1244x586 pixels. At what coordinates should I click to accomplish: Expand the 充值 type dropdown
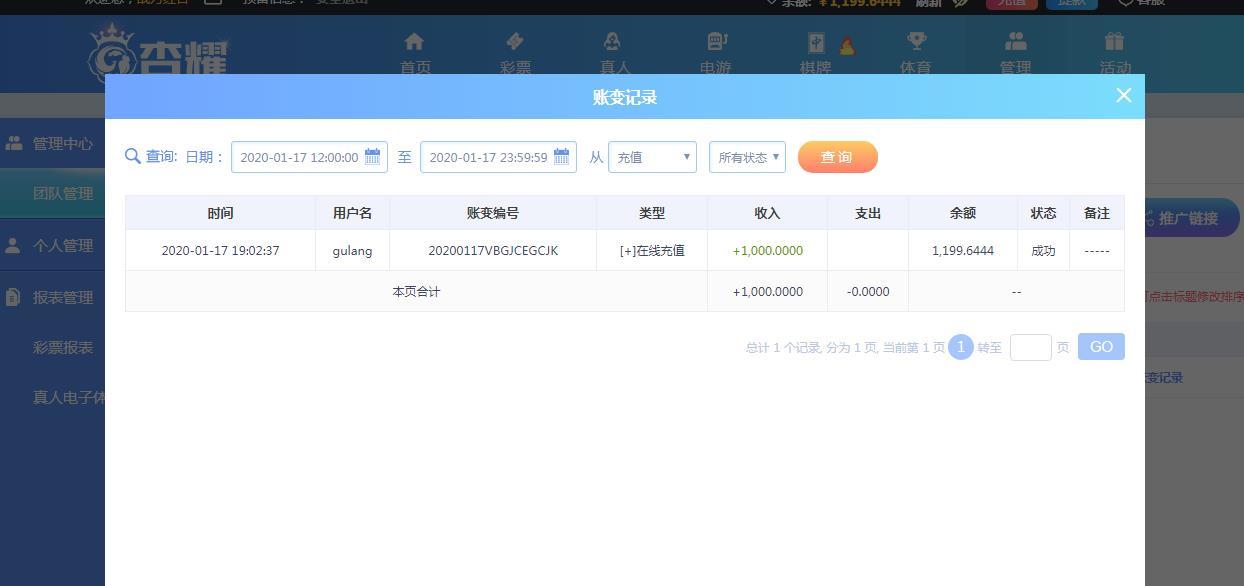coord(652,157)
